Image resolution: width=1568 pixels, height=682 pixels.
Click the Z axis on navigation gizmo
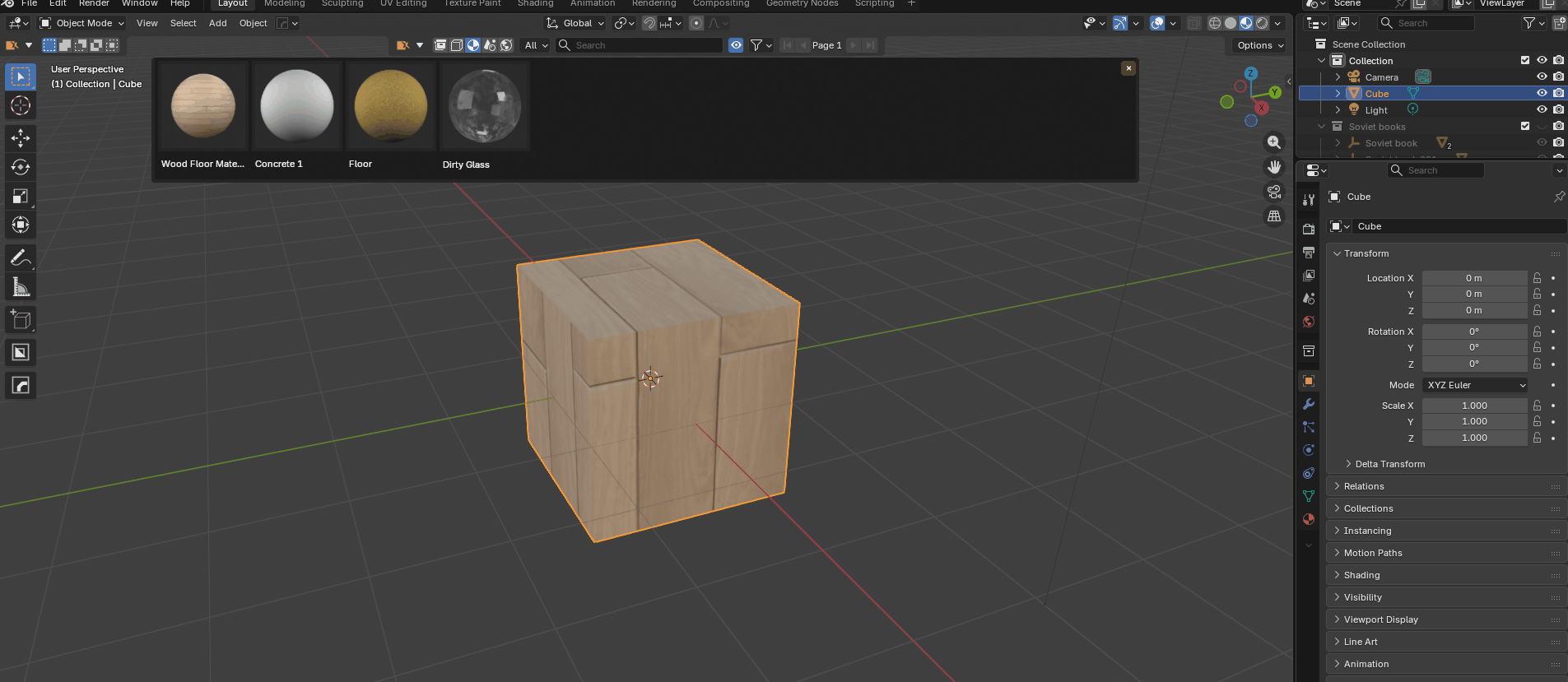pyautogui.click(x=1251, y=73)
